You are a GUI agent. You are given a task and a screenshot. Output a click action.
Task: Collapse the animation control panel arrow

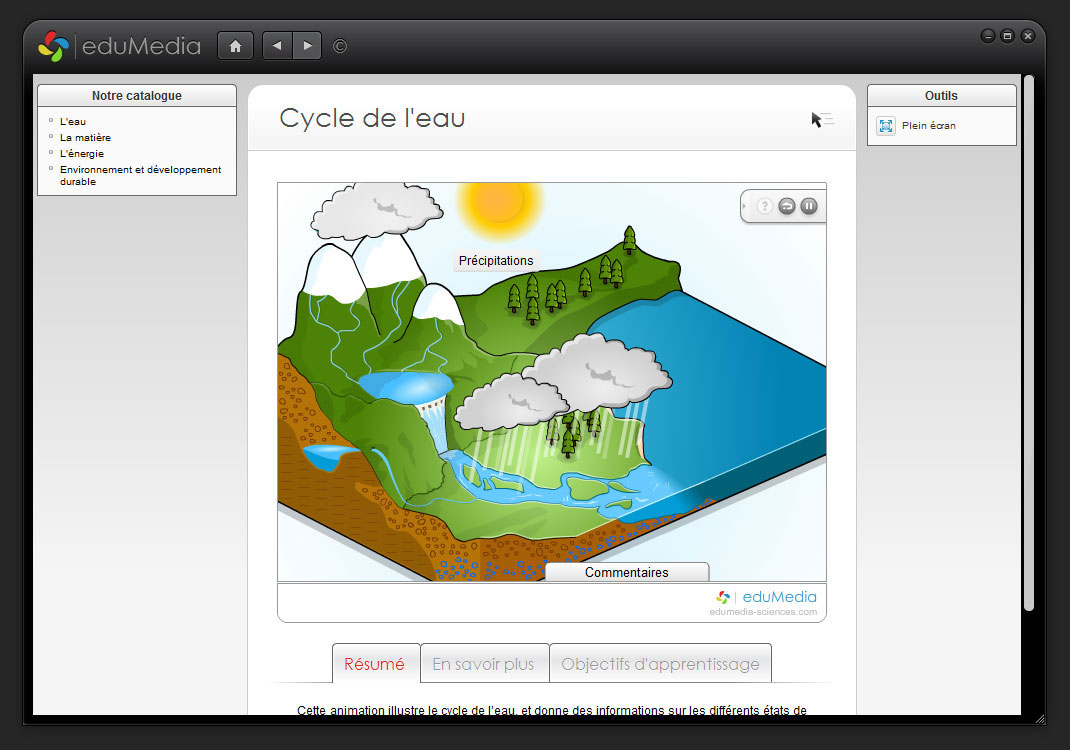click(x=745, y=206)
